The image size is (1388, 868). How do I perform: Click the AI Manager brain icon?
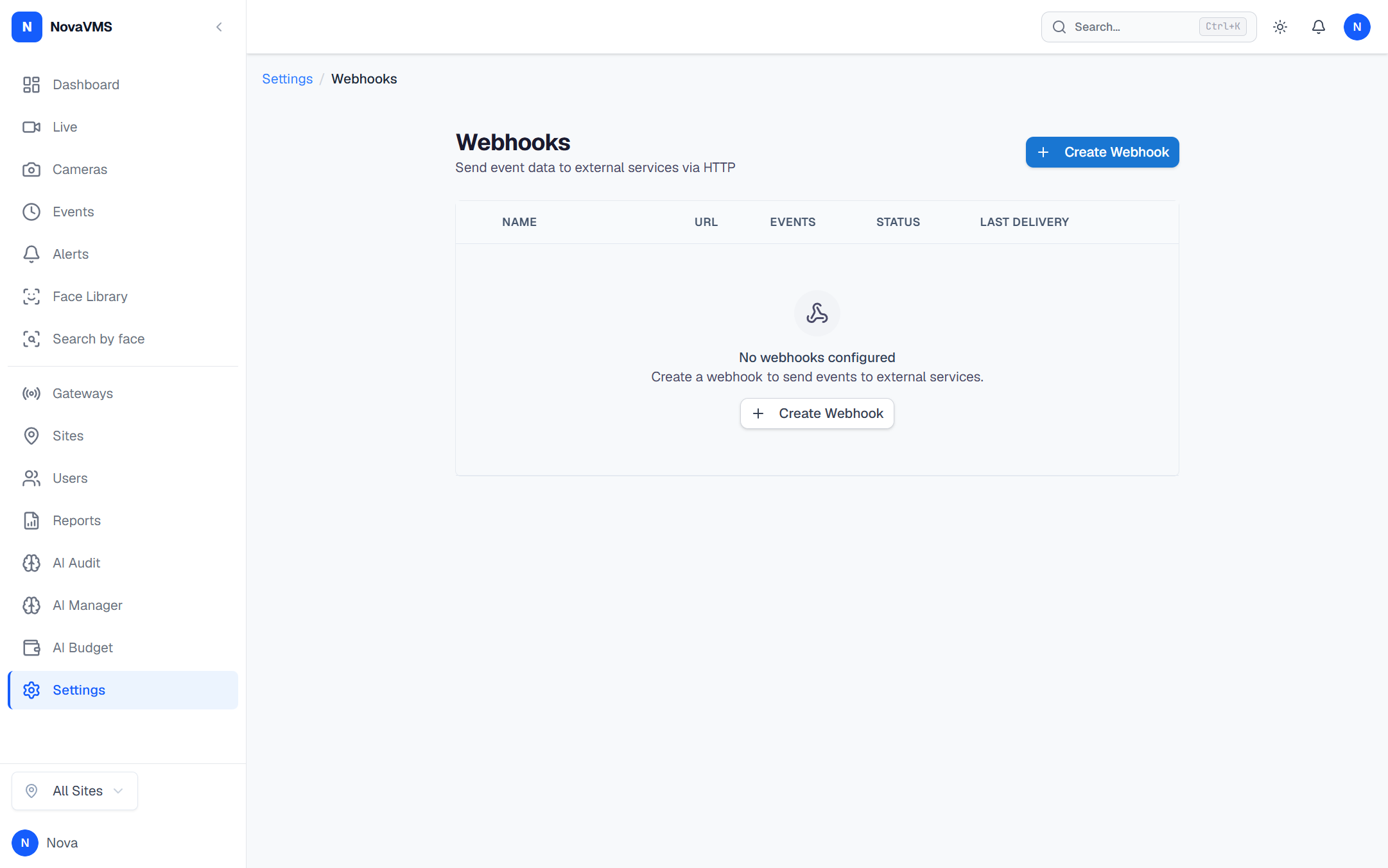coord(31,605)
